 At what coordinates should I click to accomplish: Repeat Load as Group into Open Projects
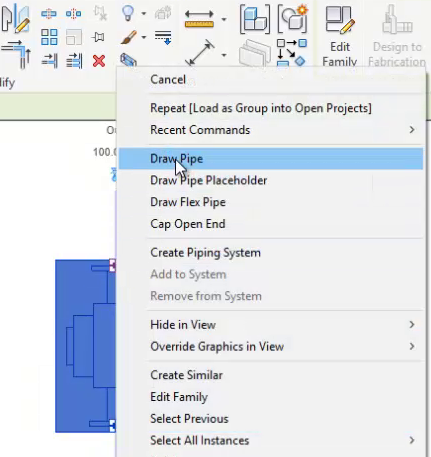tap(271, 108)
